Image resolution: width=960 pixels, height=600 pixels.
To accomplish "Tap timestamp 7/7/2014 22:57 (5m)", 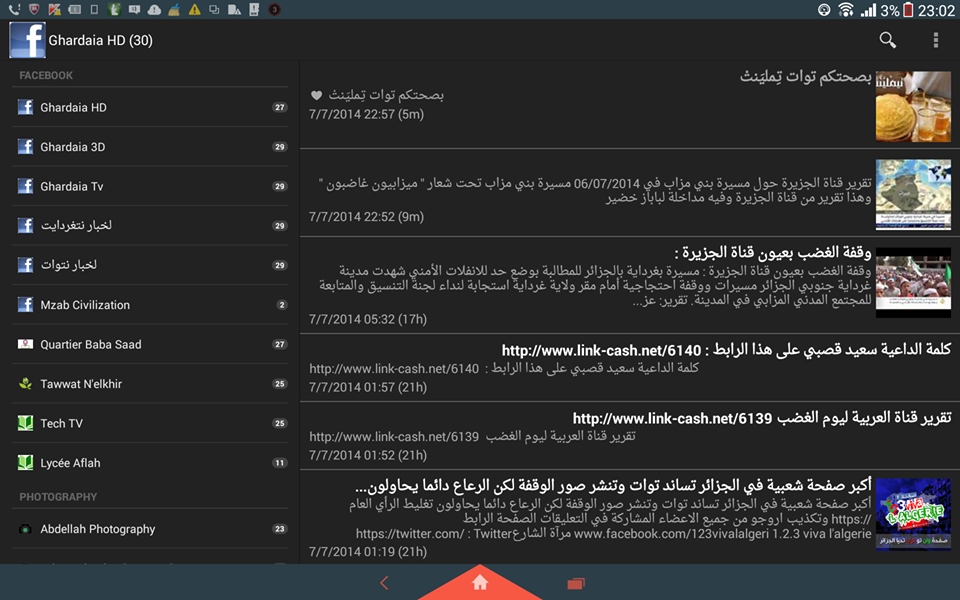I will point(366,114).
